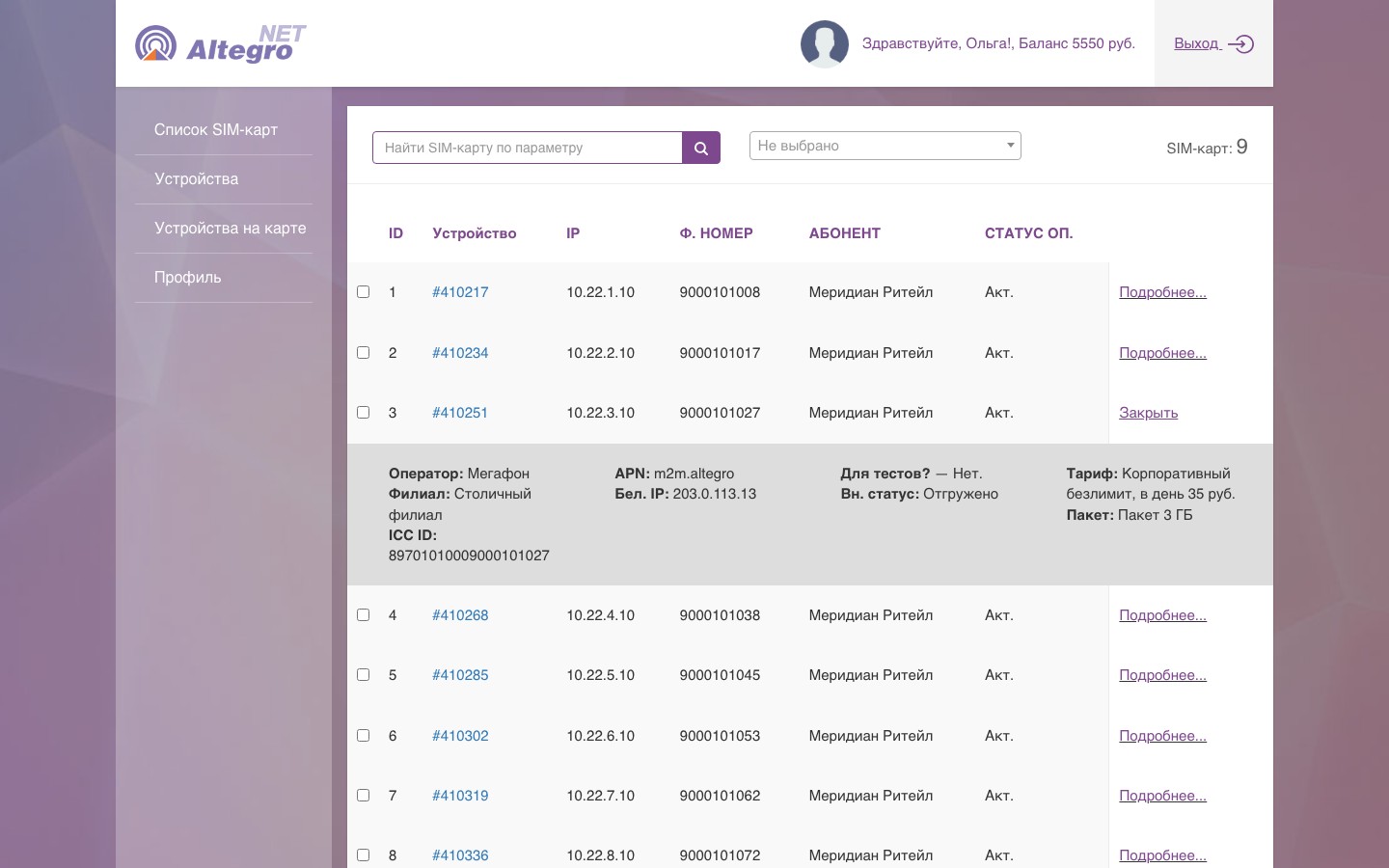This screenshot has width=1389, height=868.
Task: Open device link #410234
Action: point(460,353)
